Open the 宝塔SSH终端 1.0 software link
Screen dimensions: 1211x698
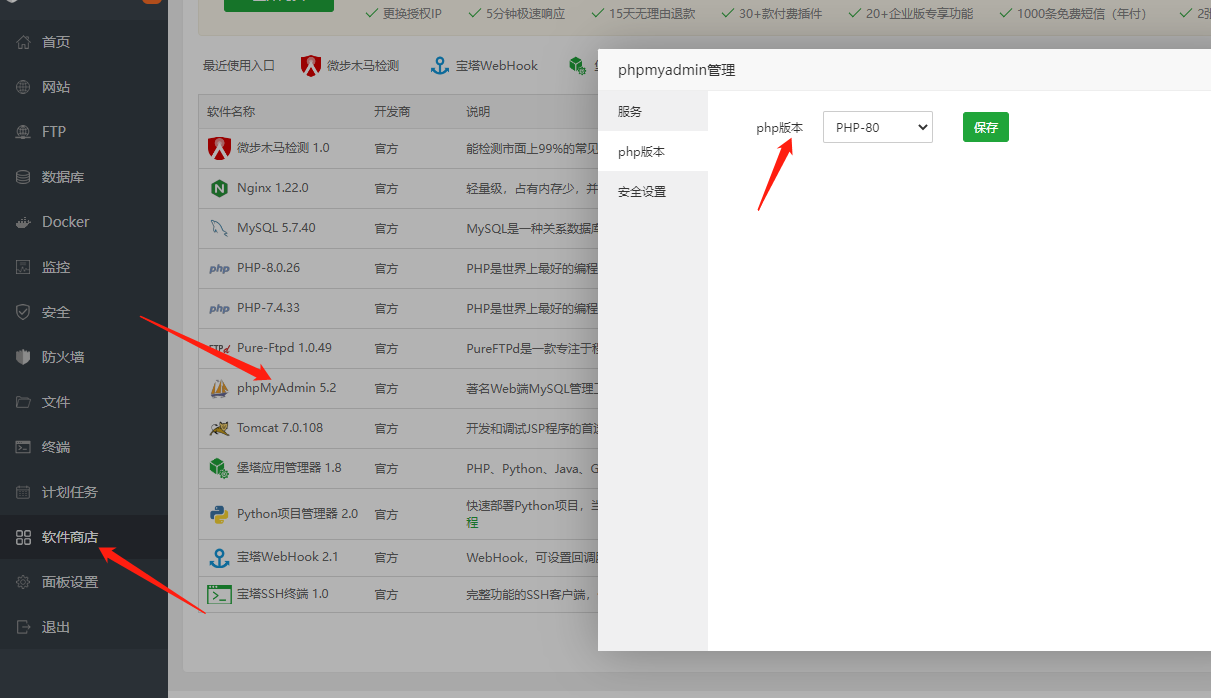click(x=283, y=593)
